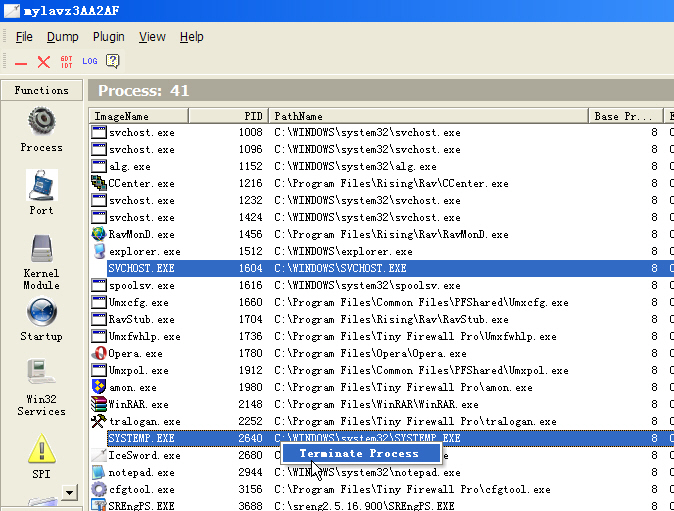Click the Umxpol.exe window icon
The image size is (674, 511).
tap(99, 370)
